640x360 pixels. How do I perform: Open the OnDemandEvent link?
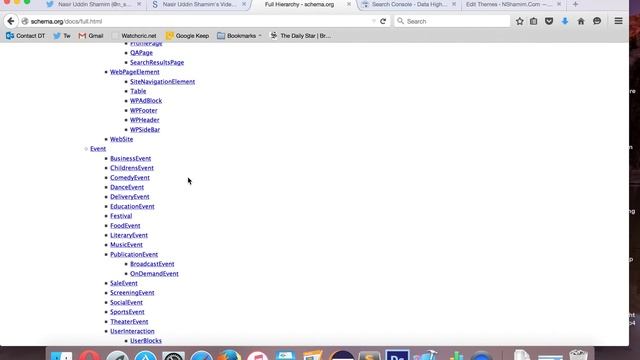[x=154, y=273]
